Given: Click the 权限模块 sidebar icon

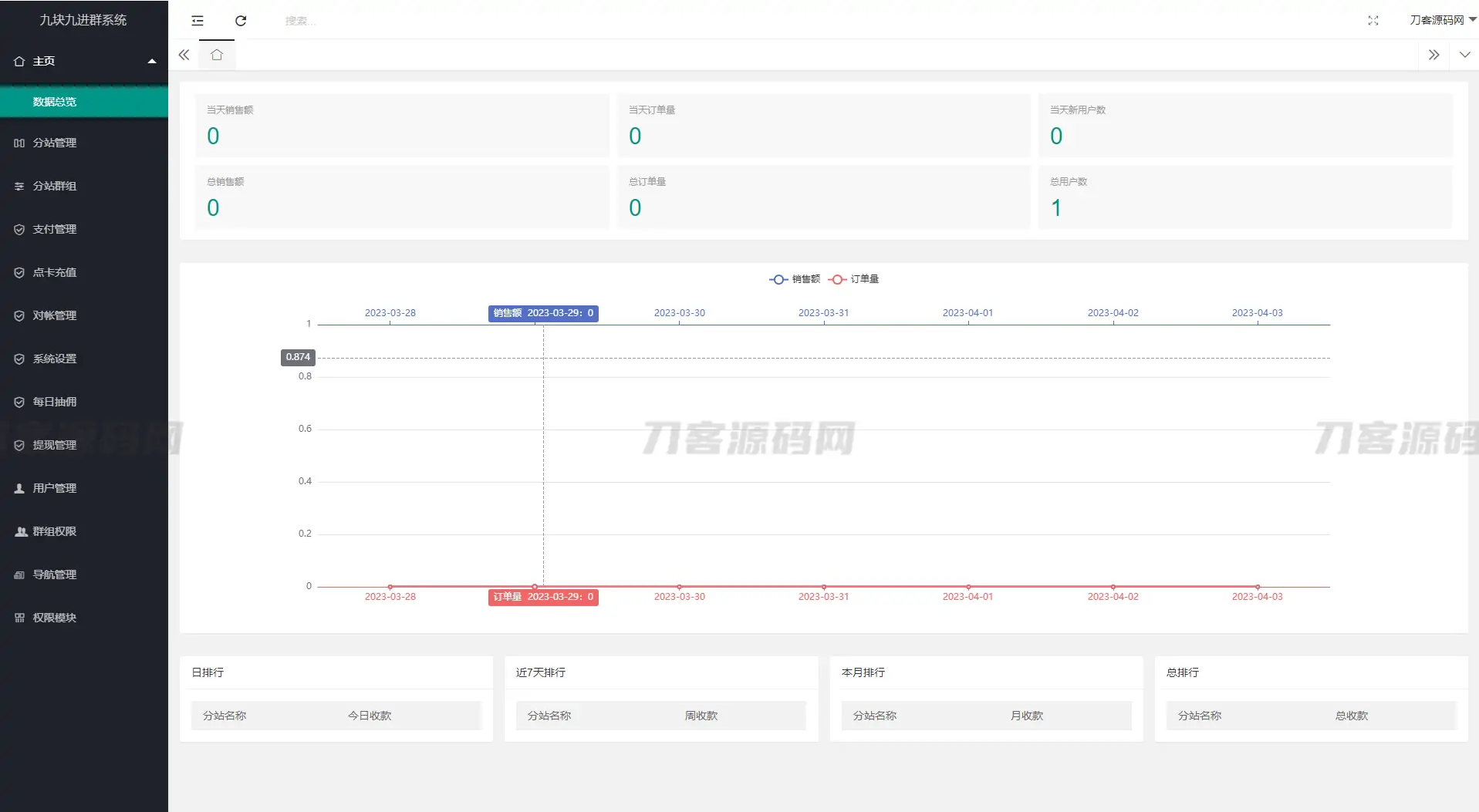Looking at the screenshot, I should tap(19, 617).
